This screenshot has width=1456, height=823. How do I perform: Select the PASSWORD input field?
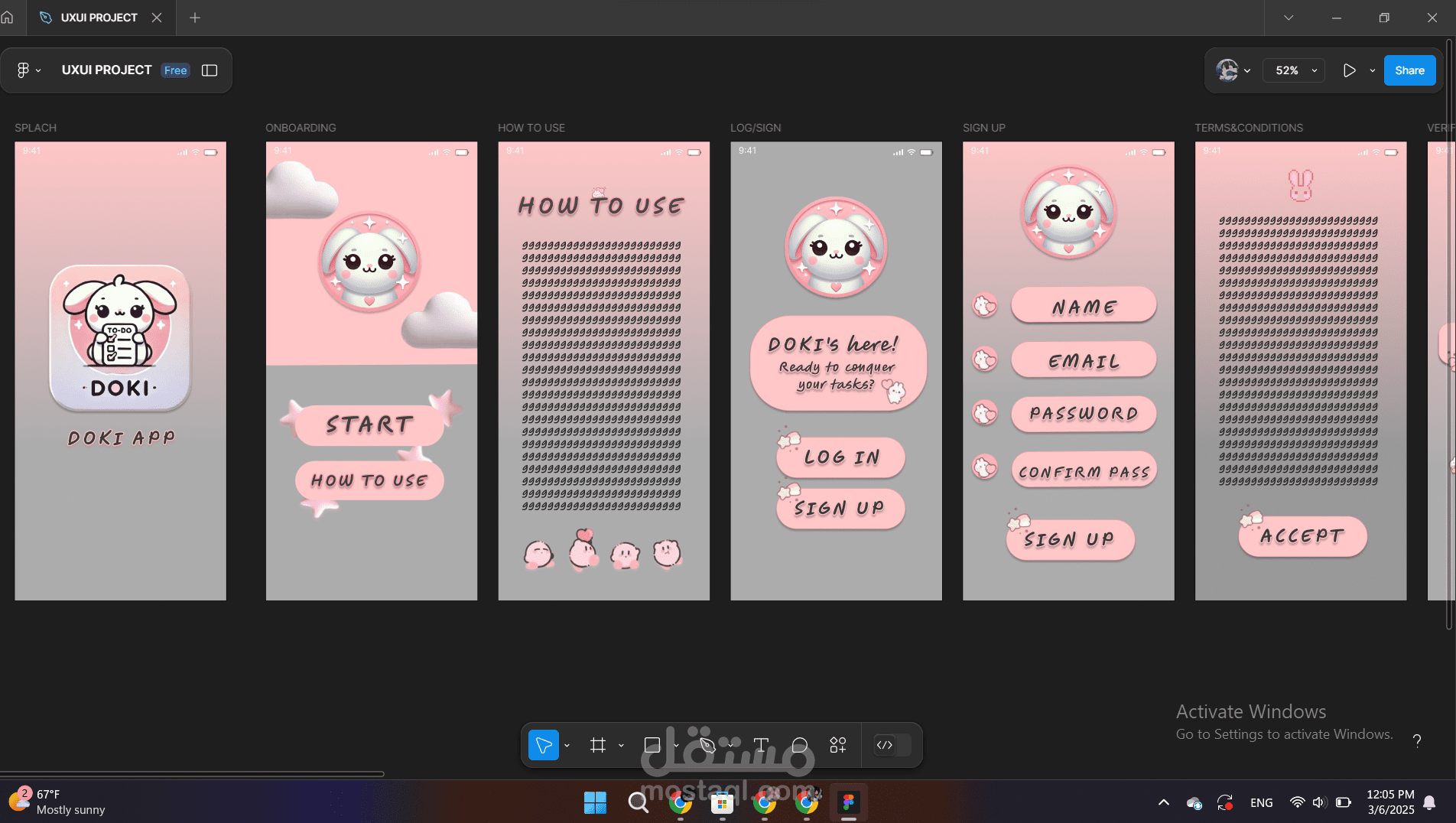(x=1084, y=414)
